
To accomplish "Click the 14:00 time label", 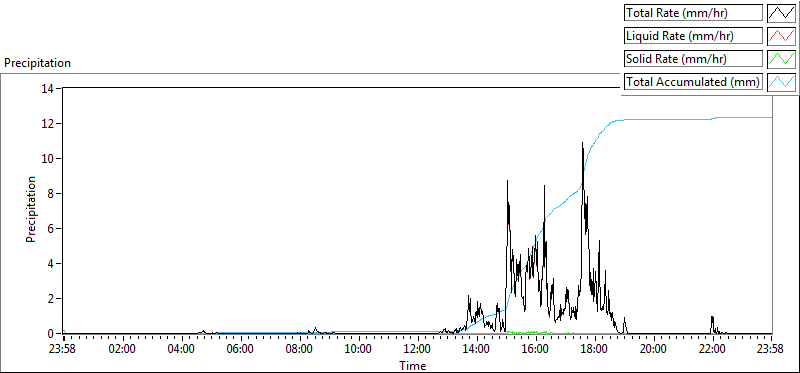I will point(477,350).
